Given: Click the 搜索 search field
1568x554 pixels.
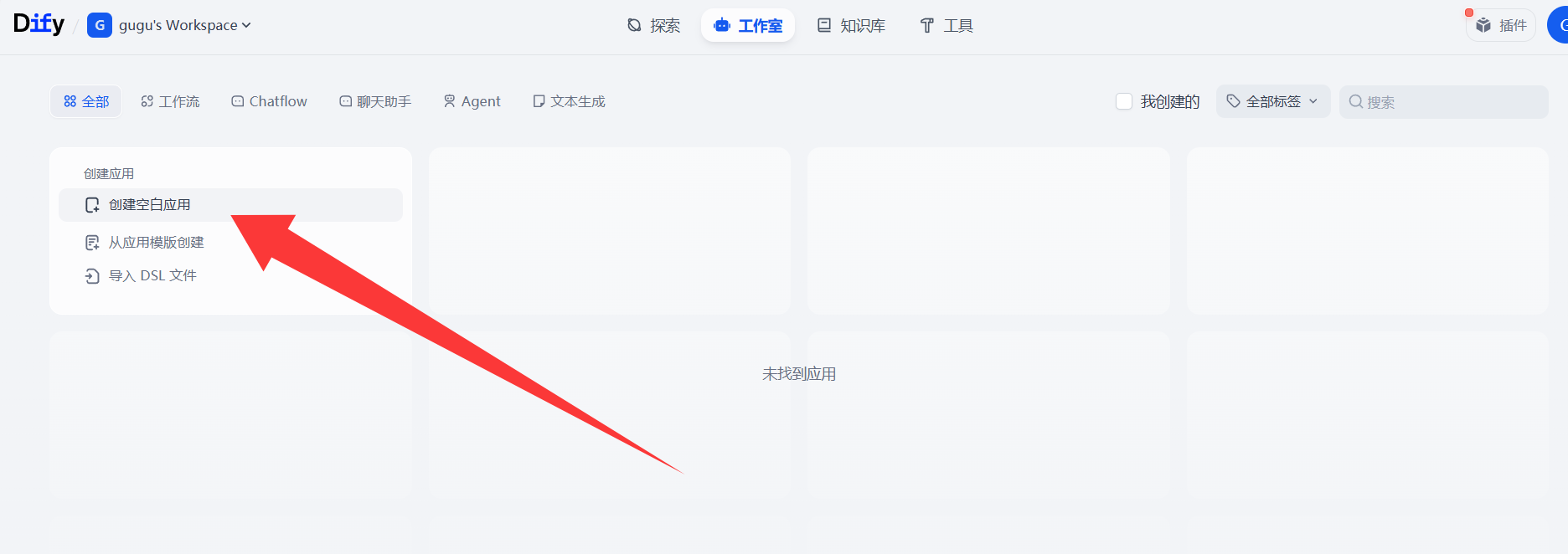Looking at the screenshot, I should click(1444, 102).
